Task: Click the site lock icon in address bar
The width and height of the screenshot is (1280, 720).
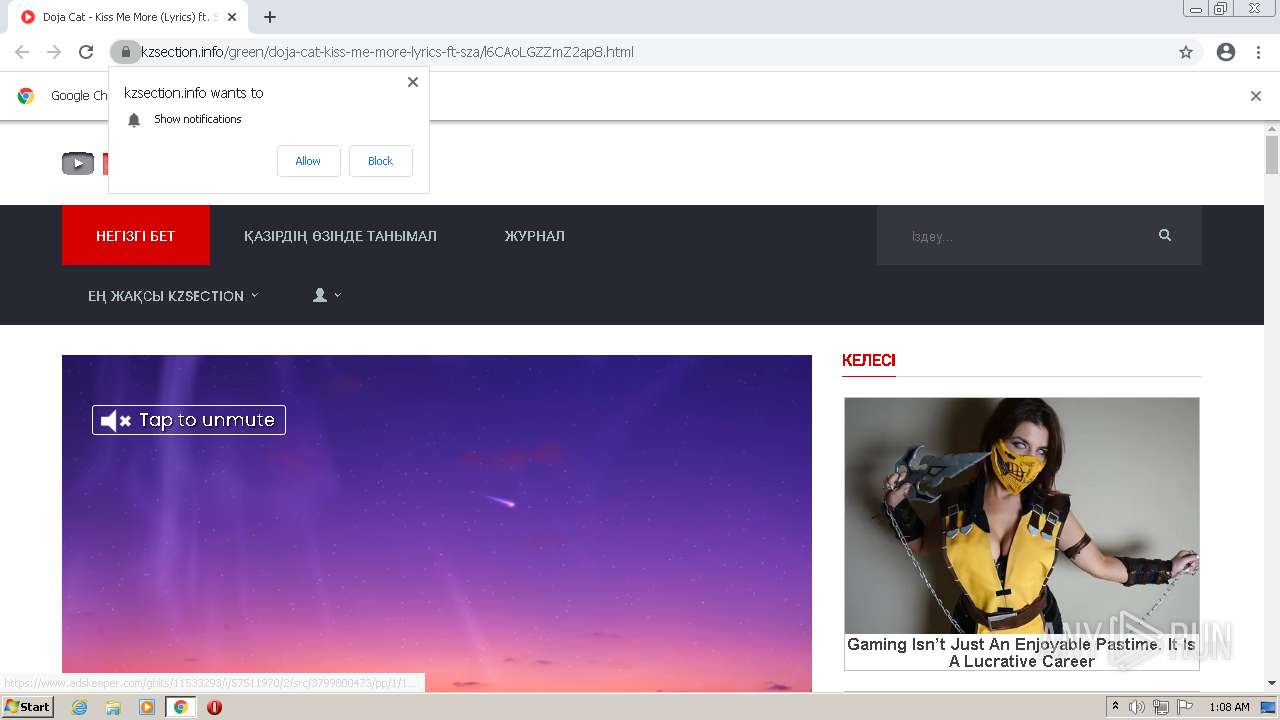Action: (x=125, y=52)
